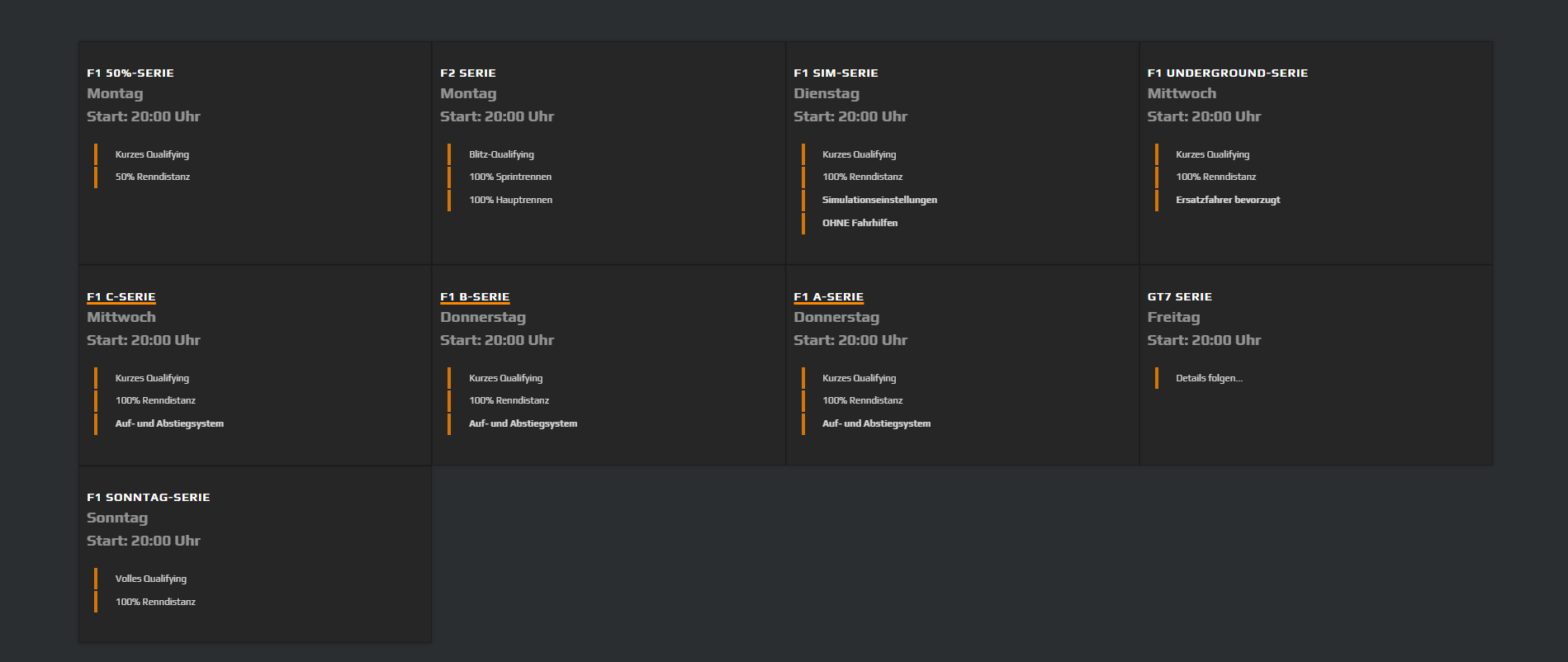Click 'Auf- und Abstiegsystem' under F1 A-SERIE
This screenshot has width=1568, height=662.
[876, 423]
